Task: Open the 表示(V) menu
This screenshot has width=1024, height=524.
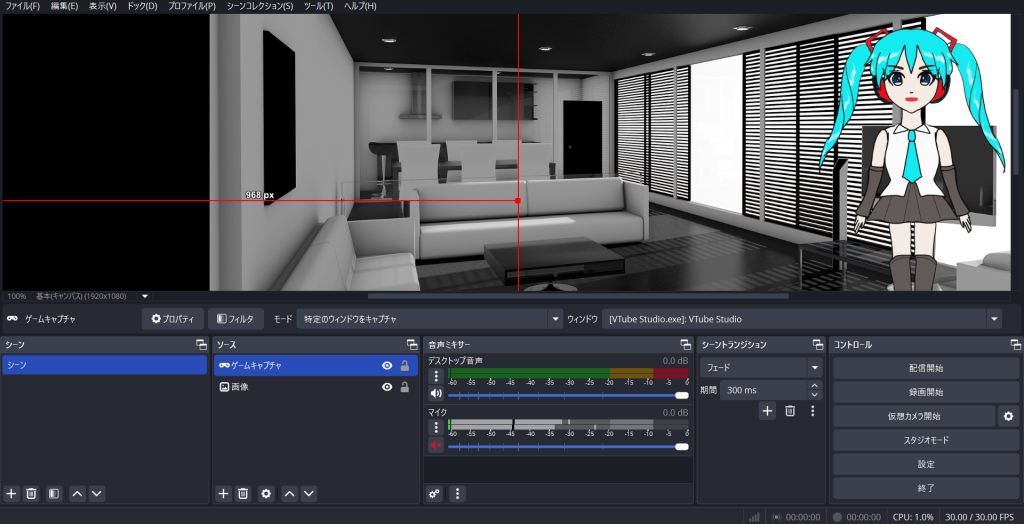Action: tap(103, 6)
